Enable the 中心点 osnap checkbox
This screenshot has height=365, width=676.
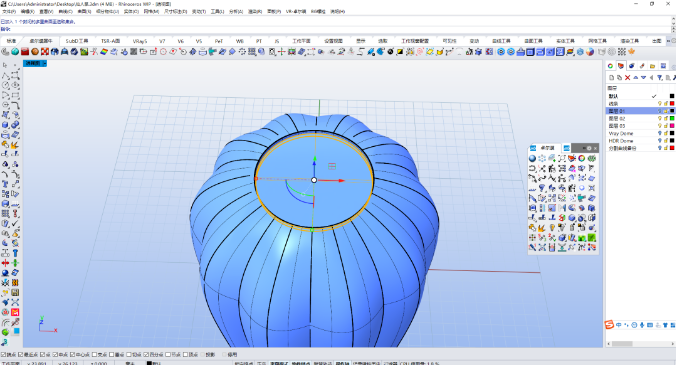pyautogui.click(x=72, y=355)
